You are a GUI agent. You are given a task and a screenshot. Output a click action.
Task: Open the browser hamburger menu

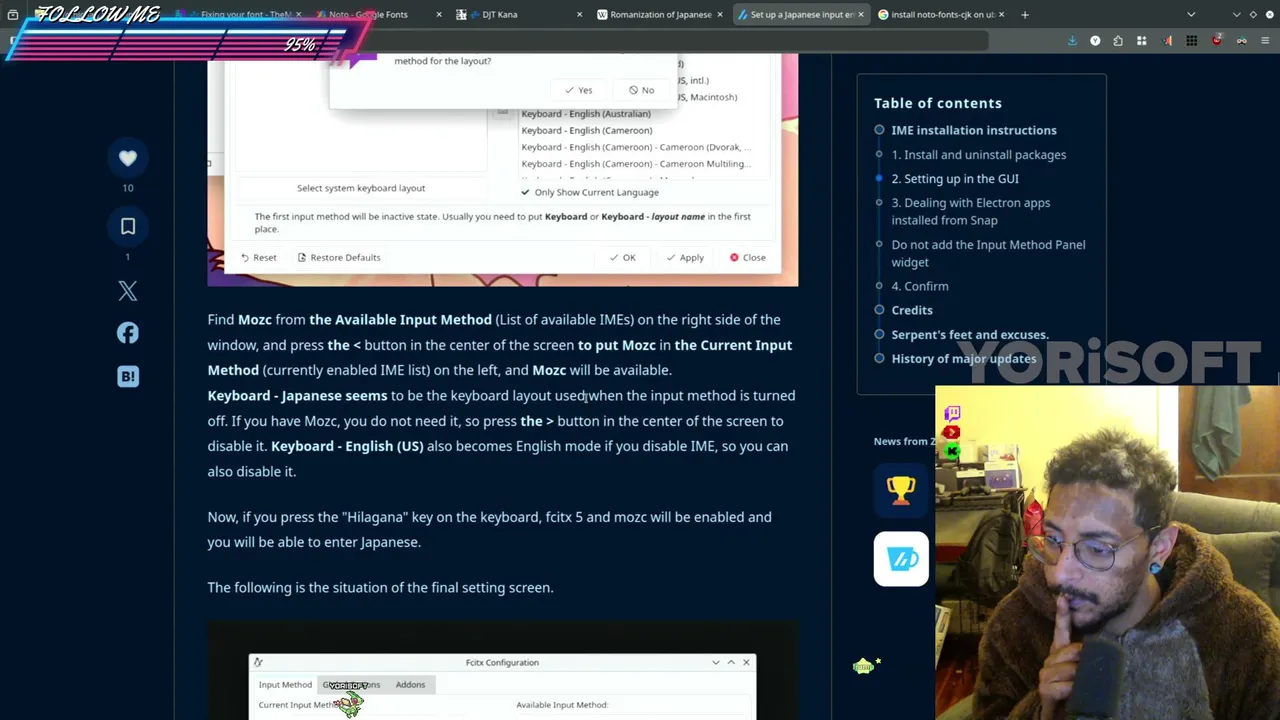coord(1265,41)
